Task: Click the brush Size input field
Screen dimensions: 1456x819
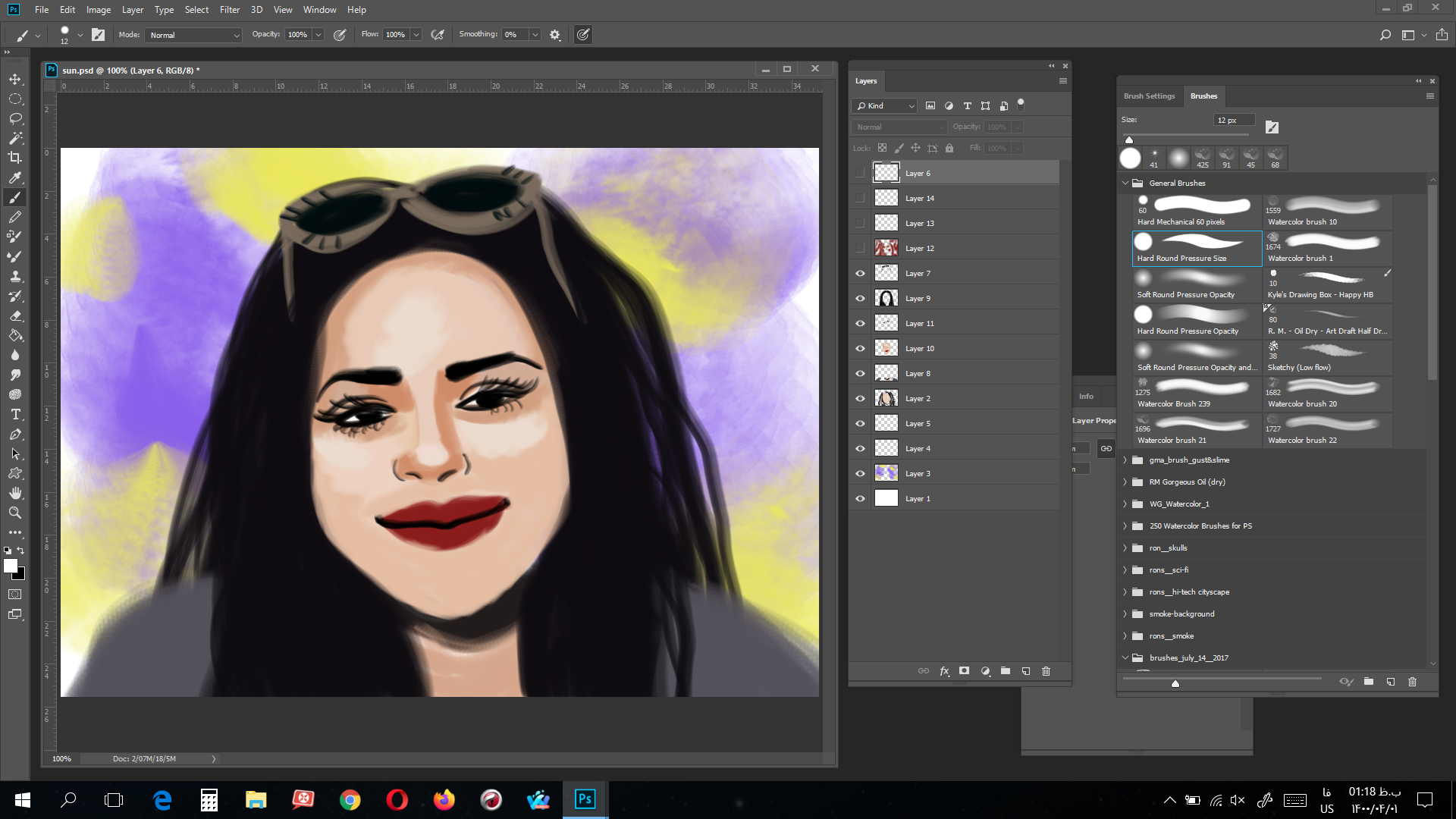Action: tap(1234, 120)
